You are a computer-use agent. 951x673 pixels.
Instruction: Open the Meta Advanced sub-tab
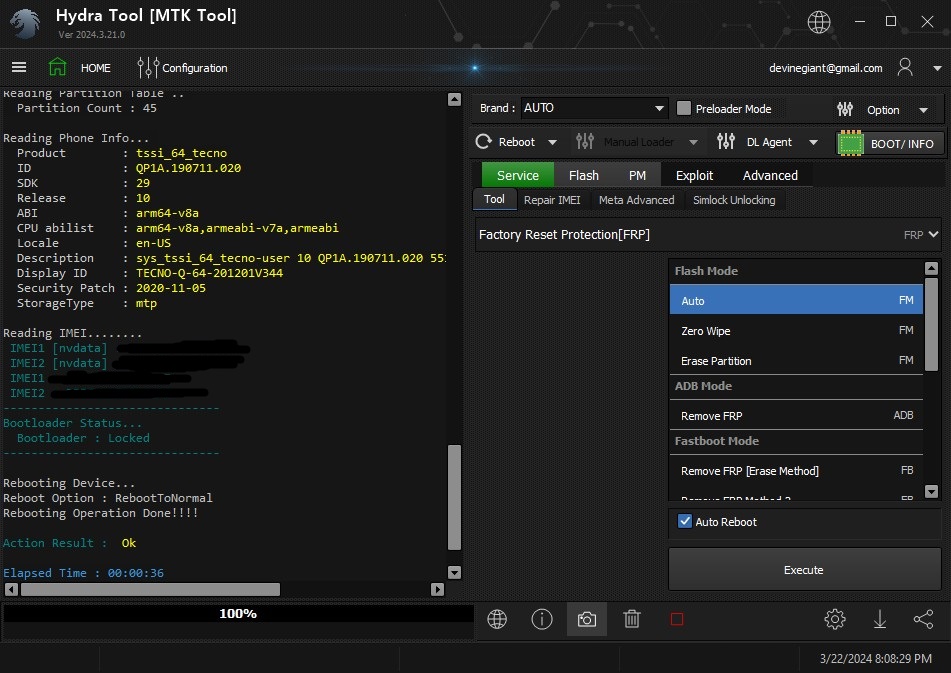click(636, 199)
